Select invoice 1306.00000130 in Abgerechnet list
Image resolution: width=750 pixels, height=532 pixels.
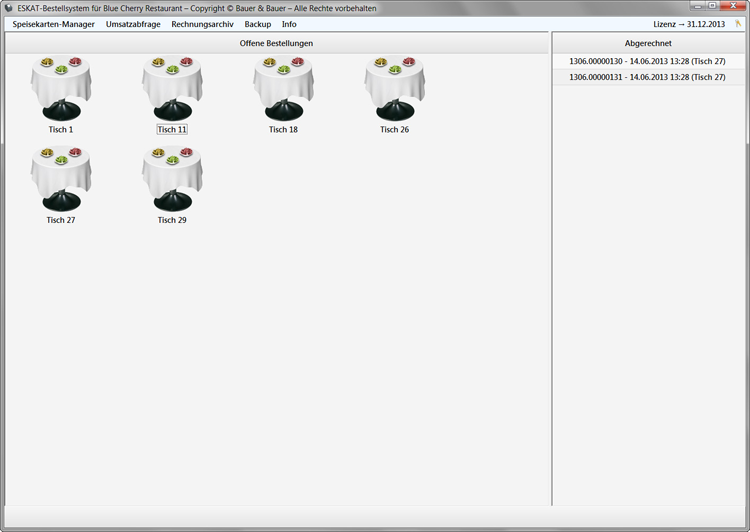pos(648,61)
